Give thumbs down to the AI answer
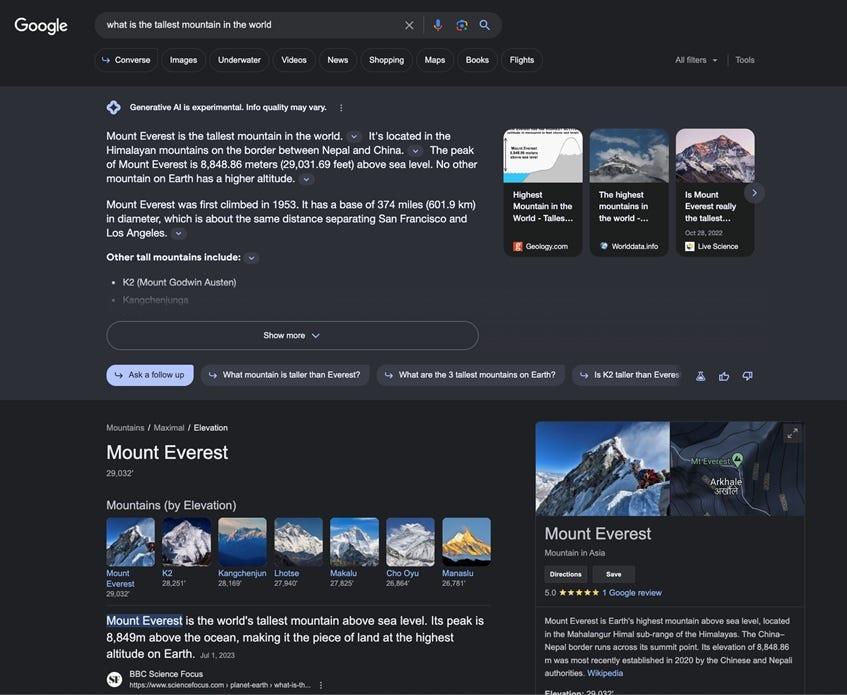The width and height of the screenshot is (847, 695). click(x=748, y=376)
